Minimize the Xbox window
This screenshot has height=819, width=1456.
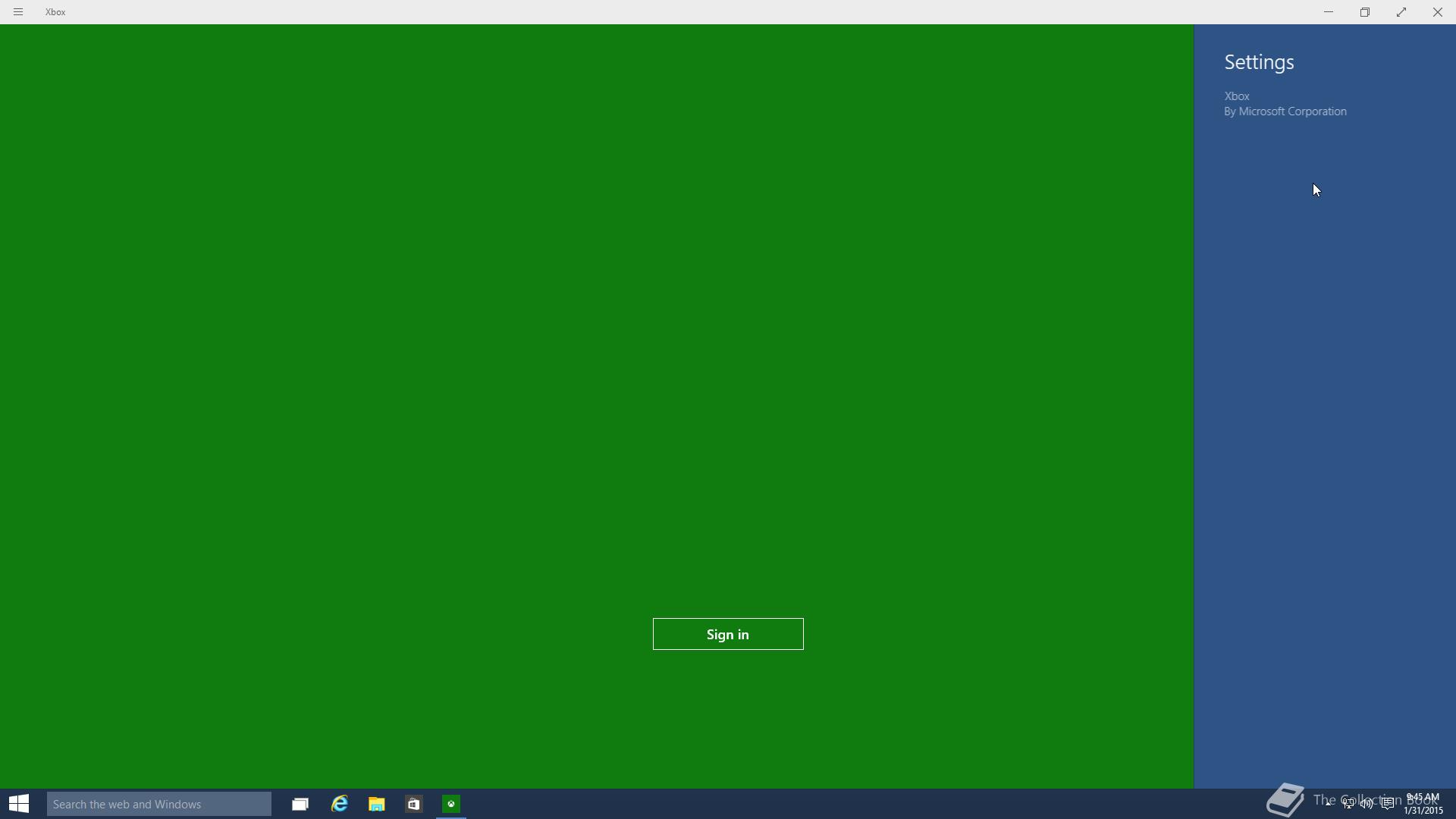tap(1329, 12)
